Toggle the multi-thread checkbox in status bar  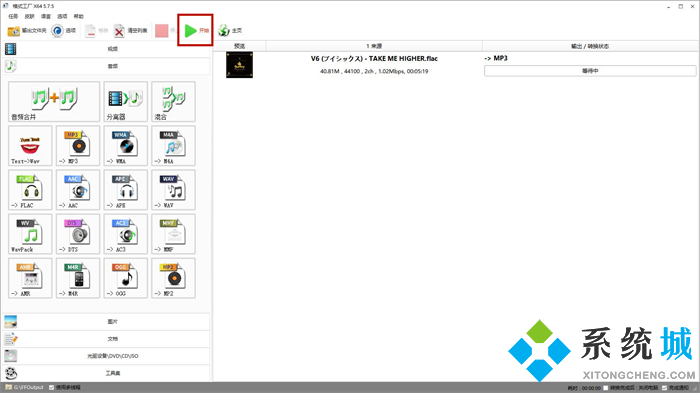pos(51,387)
